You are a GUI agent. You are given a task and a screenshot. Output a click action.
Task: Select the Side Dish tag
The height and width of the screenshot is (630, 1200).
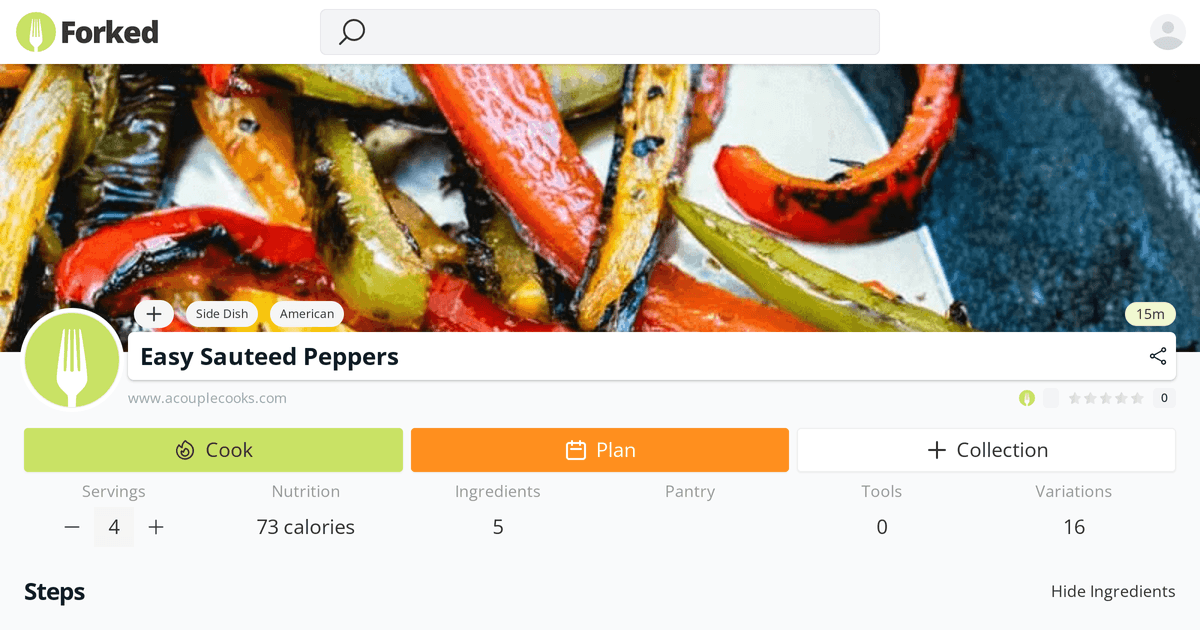(222, 313)
